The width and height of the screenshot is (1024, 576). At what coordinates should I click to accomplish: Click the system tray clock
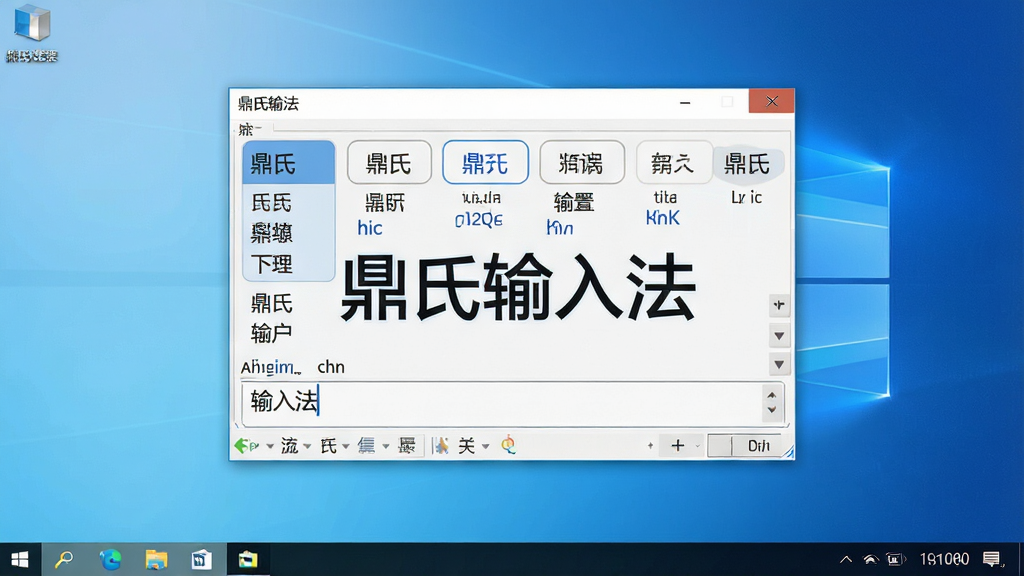click(x=944, y=559)
